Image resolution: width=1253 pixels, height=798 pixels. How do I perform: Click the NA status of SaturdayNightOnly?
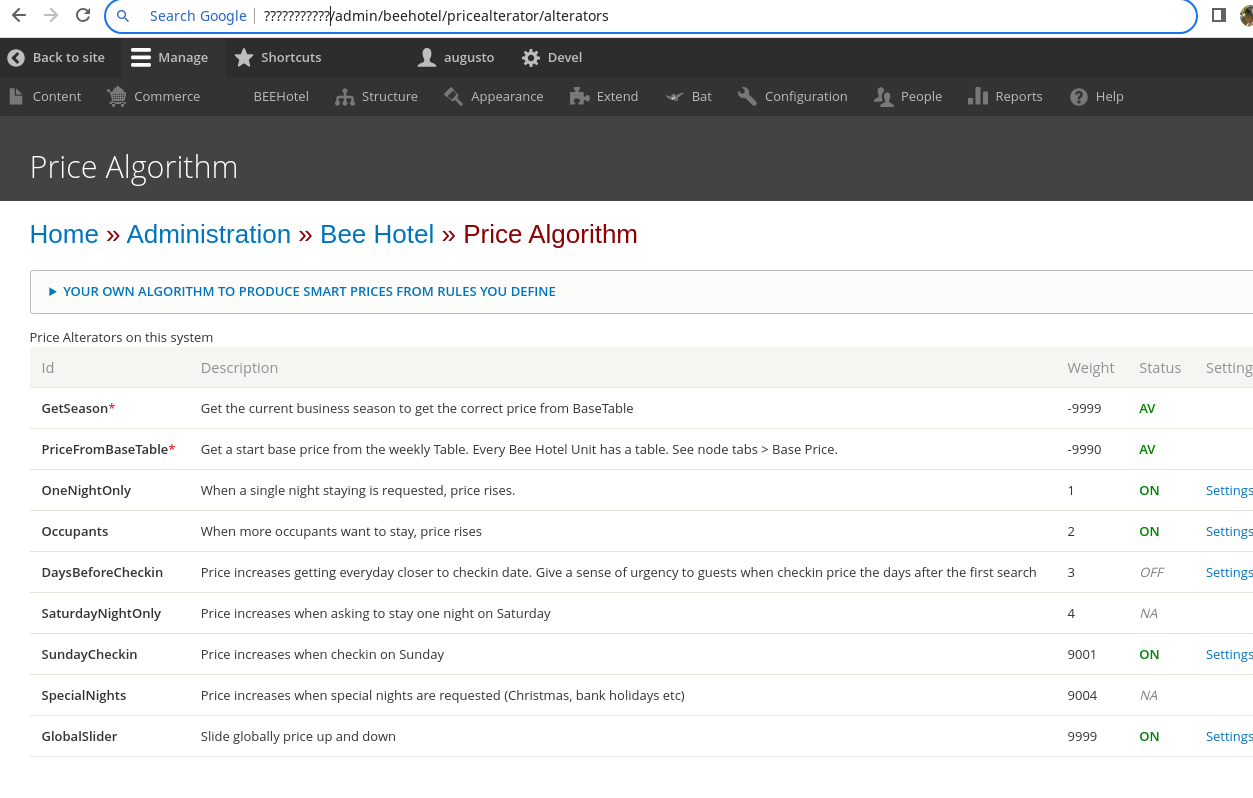[x=1148, y=613]
